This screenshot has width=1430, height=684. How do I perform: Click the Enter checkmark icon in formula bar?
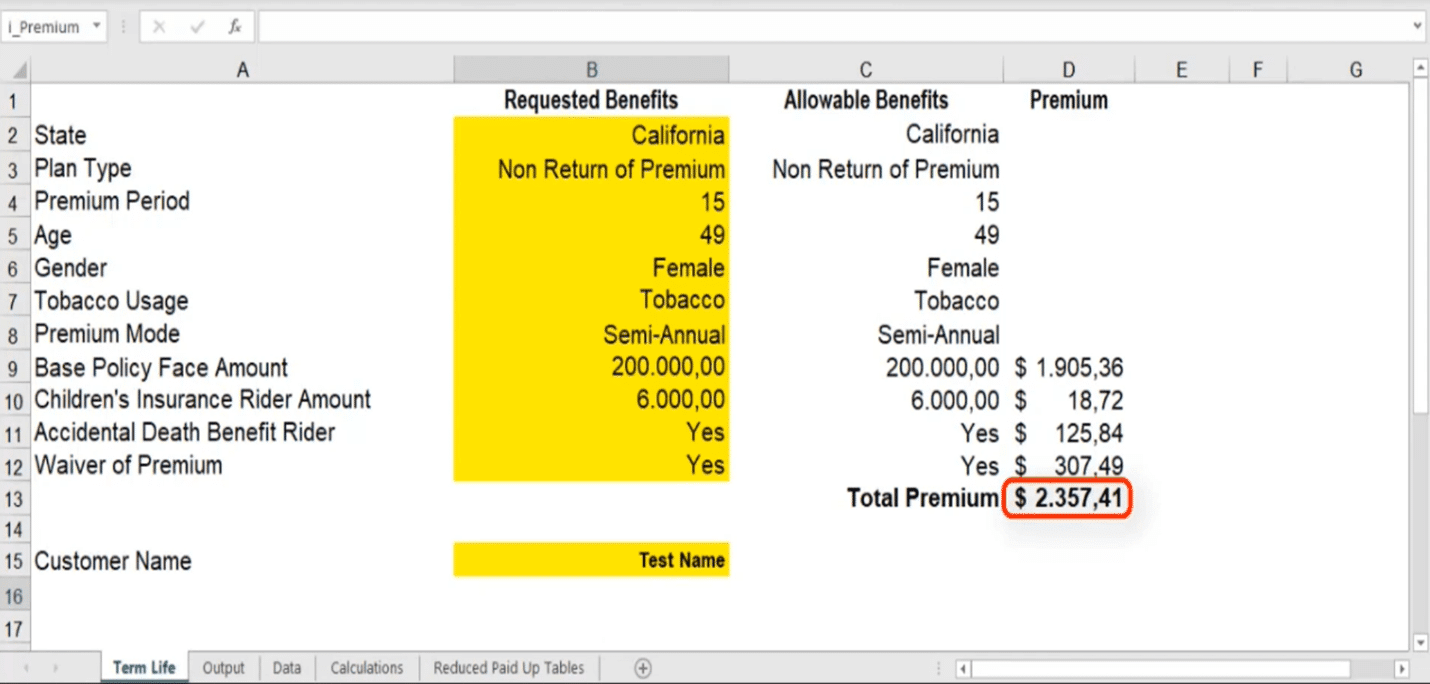pyautogui.click(x=196, y=27)
